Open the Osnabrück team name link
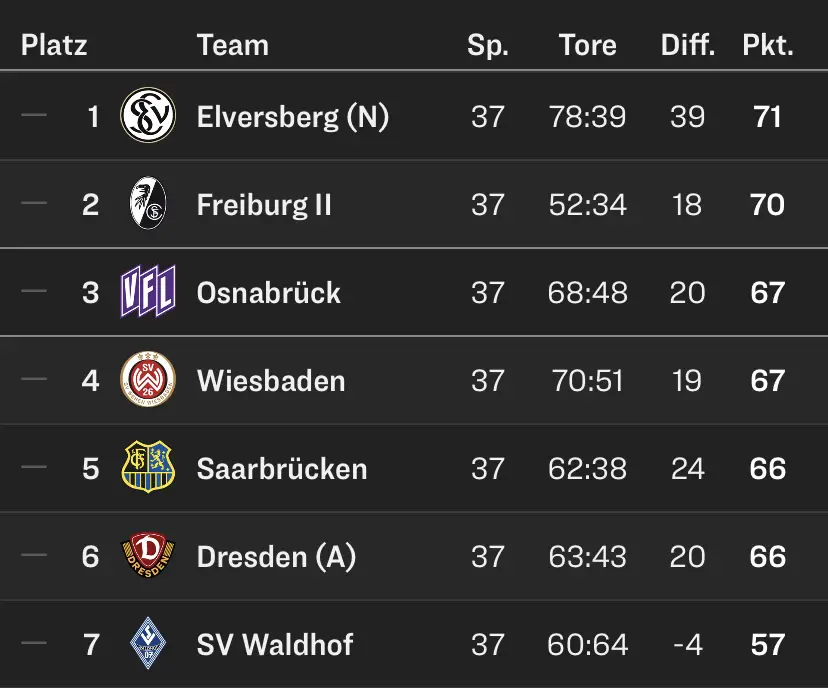828x688 pixels. click(x=268, y=293)
